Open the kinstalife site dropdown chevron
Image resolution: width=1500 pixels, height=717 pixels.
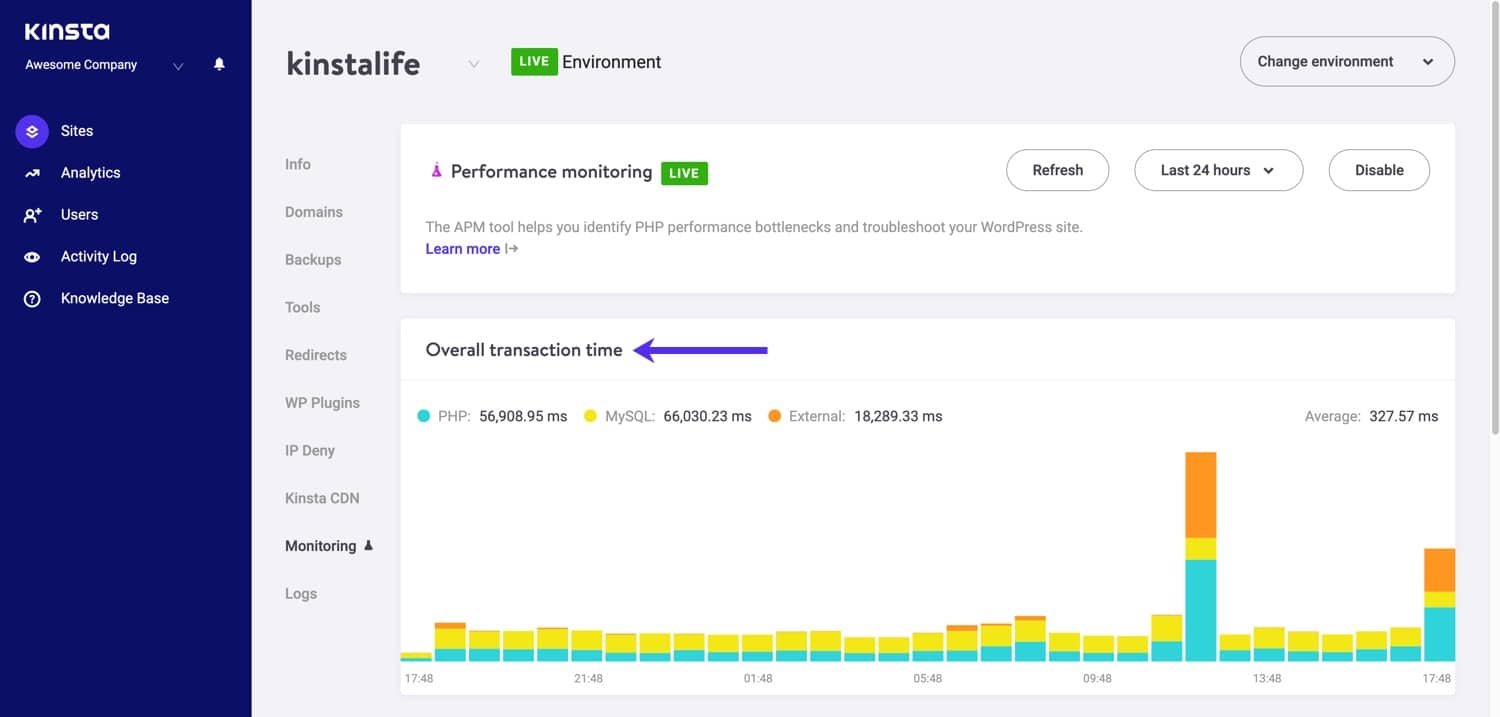point(474,64)
